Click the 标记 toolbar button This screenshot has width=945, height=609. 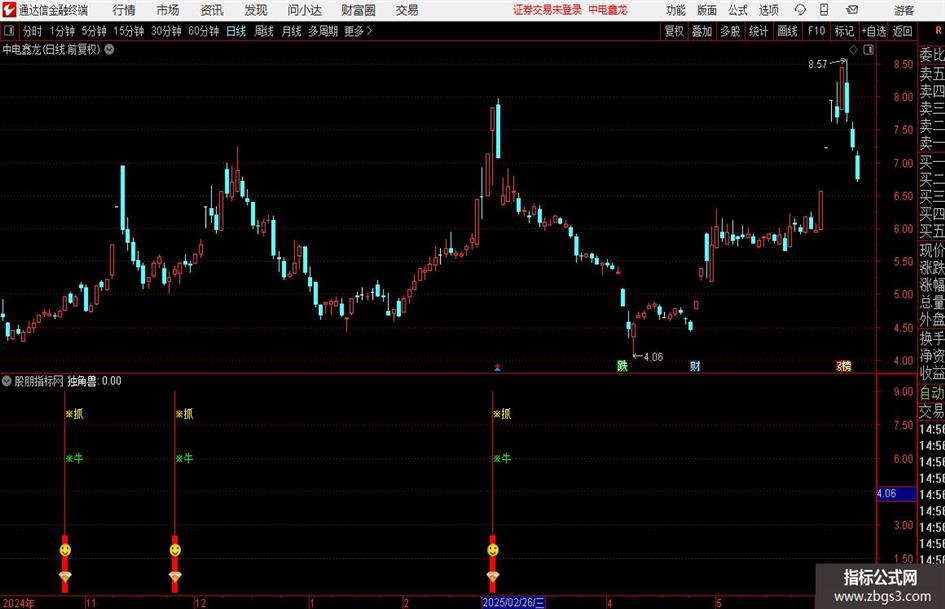[844, 31]
